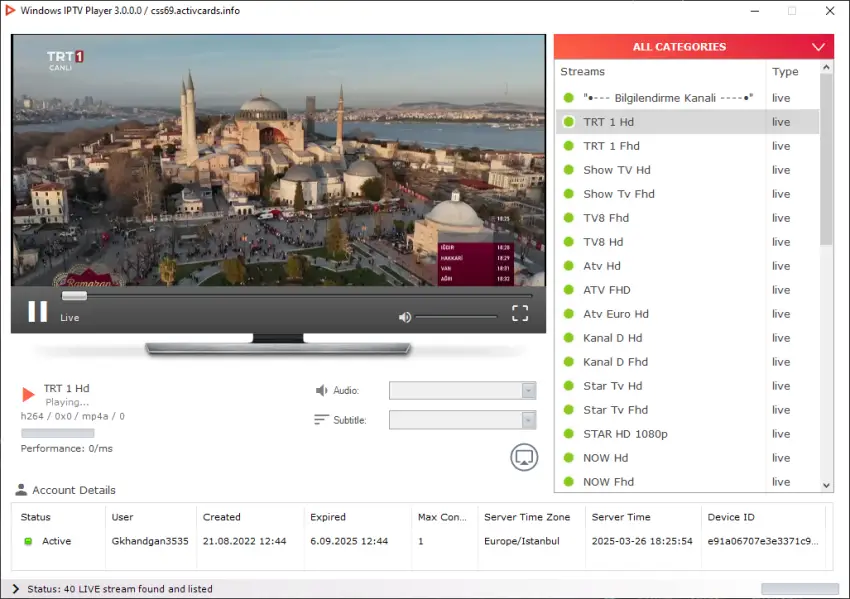Click green status dot for ATV FHD

pos(569,290)
